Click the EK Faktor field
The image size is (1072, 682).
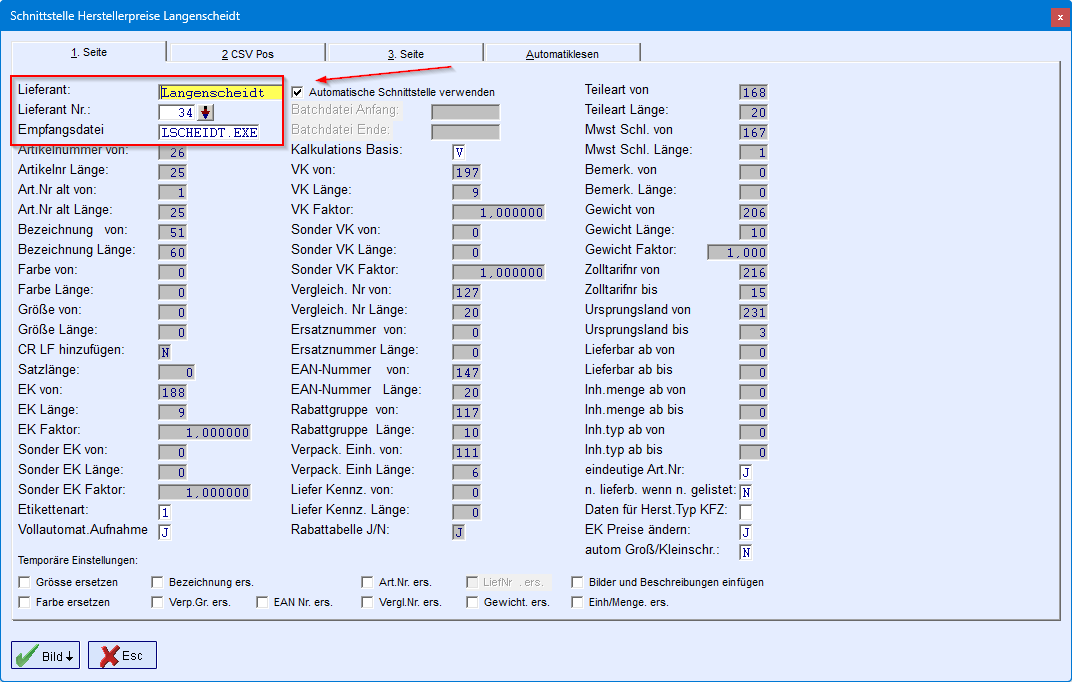coord(204,432)
